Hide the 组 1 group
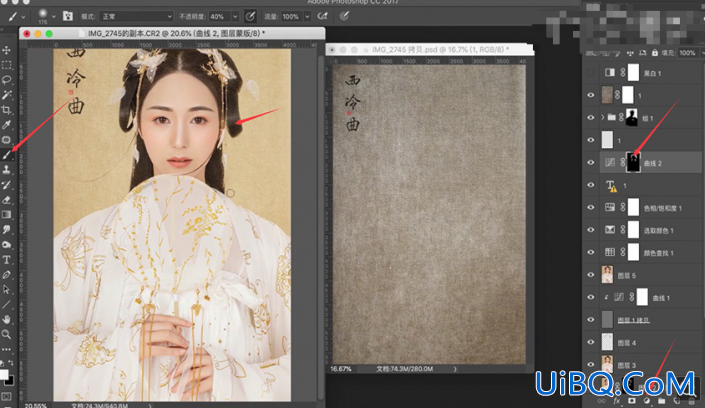This screenshot has width=705, height=408. click(591, 117)
